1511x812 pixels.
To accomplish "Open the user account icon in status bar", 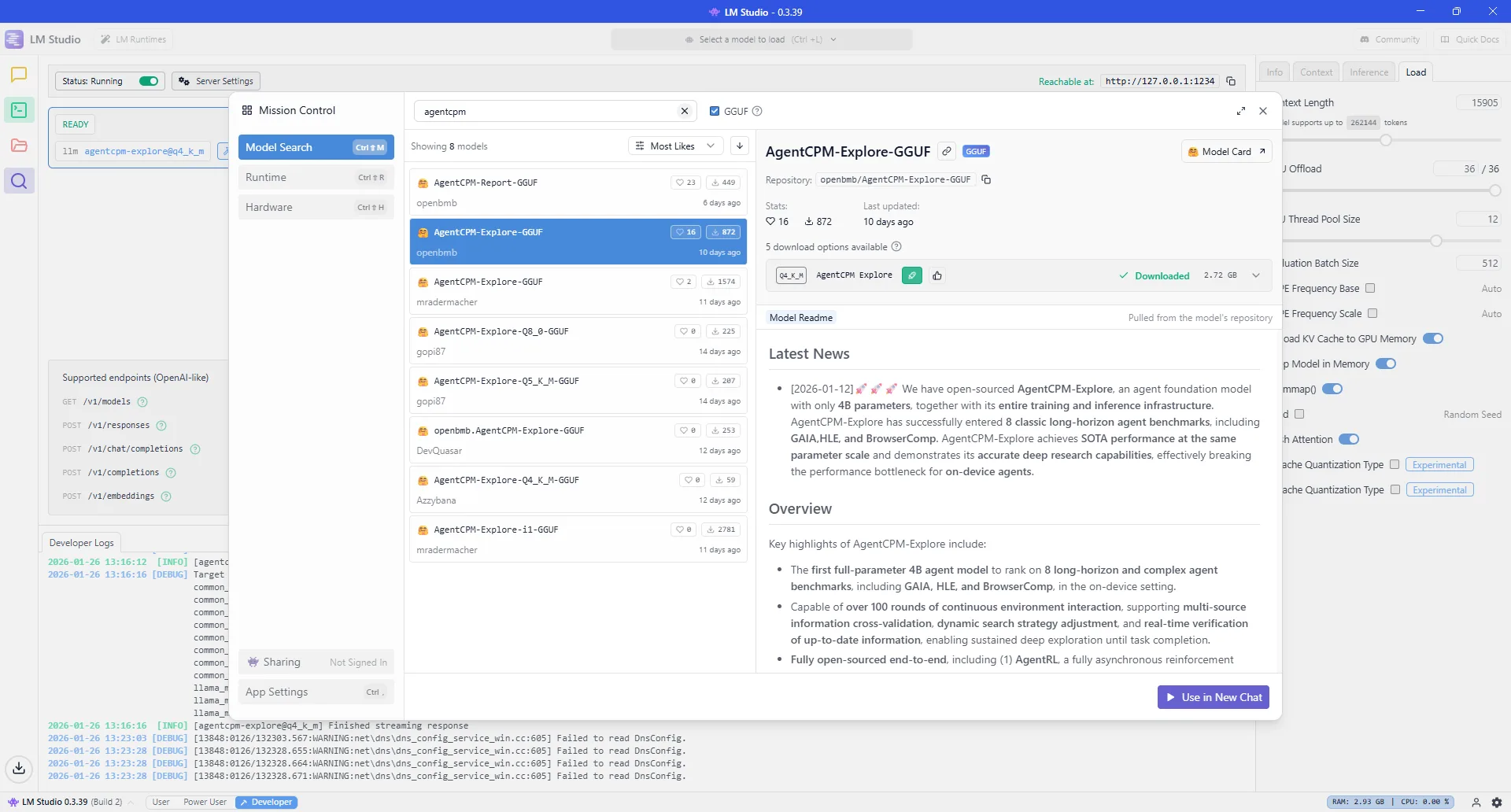I will pos(1476,802).
